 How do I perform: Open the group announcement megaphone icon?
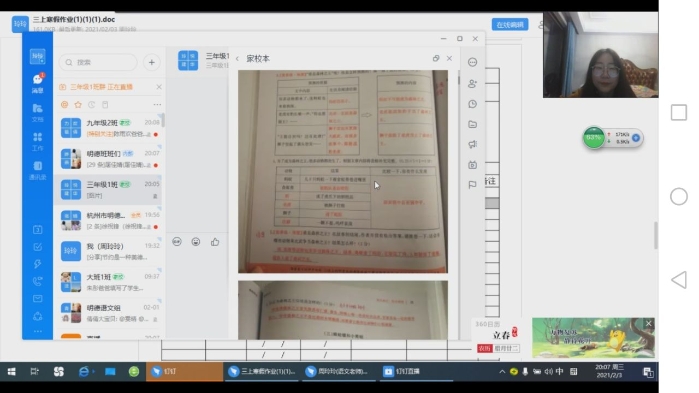point(473,144)
